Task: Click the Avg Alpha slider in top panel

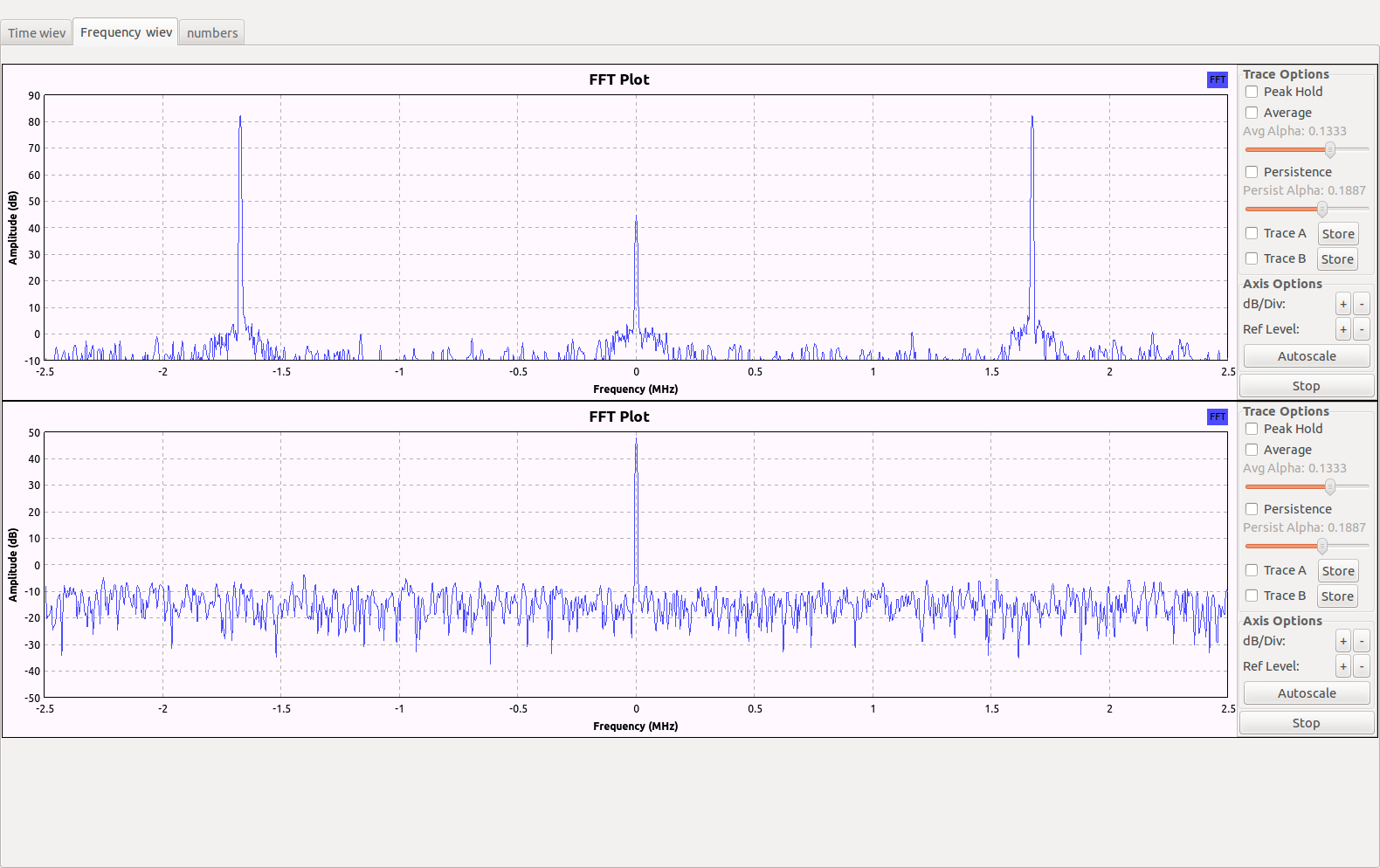Action: click(1329, 149)
